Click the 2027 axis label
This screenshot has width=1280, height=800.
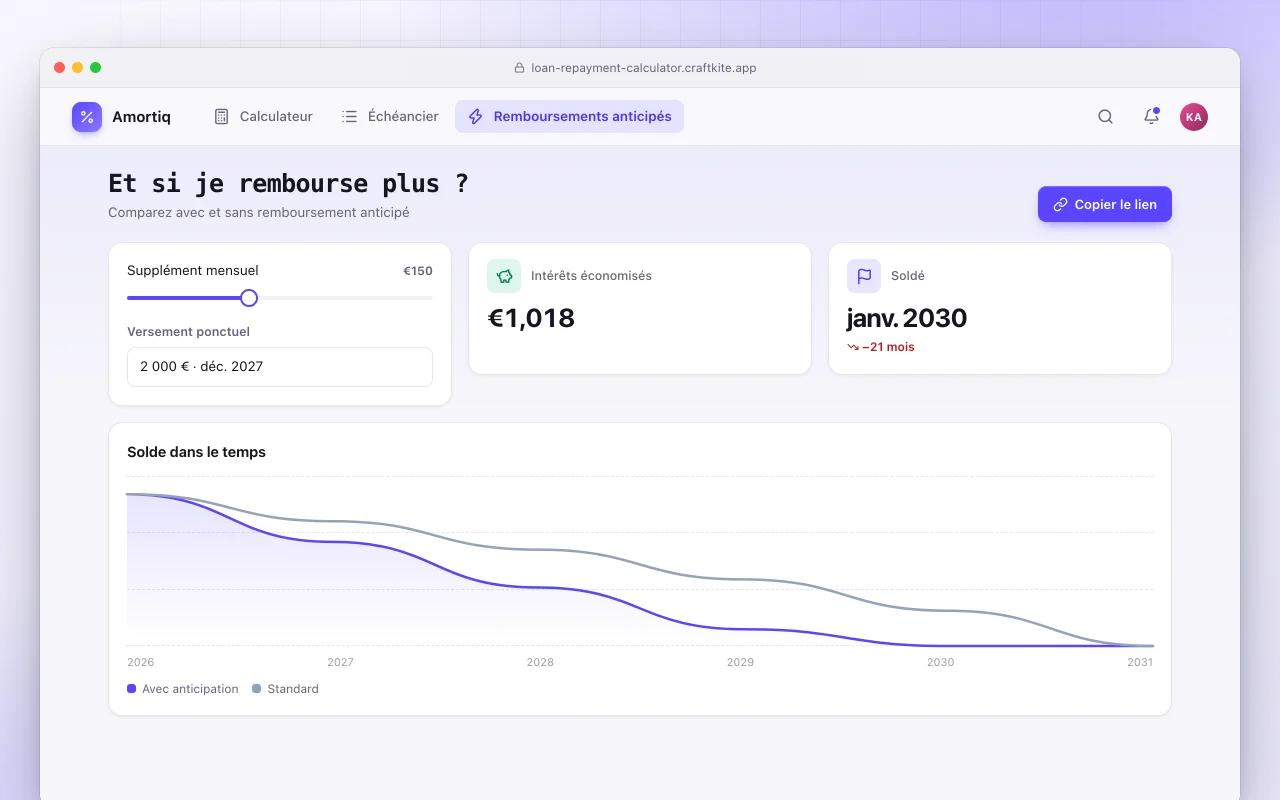pos(340,662)
